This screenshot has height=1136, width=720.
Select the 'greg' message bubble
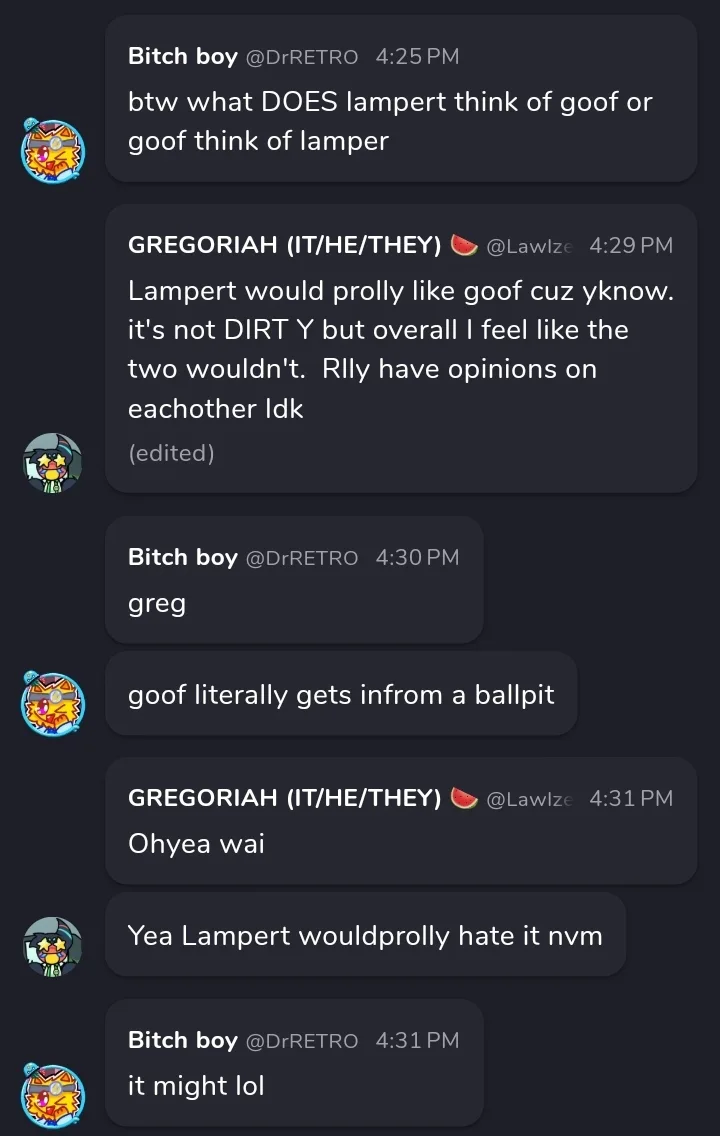(x=294, y=580)
